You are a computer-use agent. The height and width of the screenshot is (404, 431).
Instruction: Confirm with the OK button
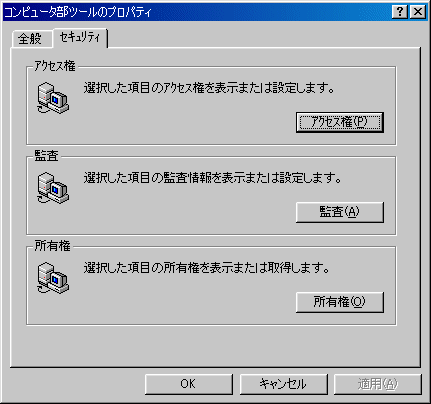click(189, 384)
